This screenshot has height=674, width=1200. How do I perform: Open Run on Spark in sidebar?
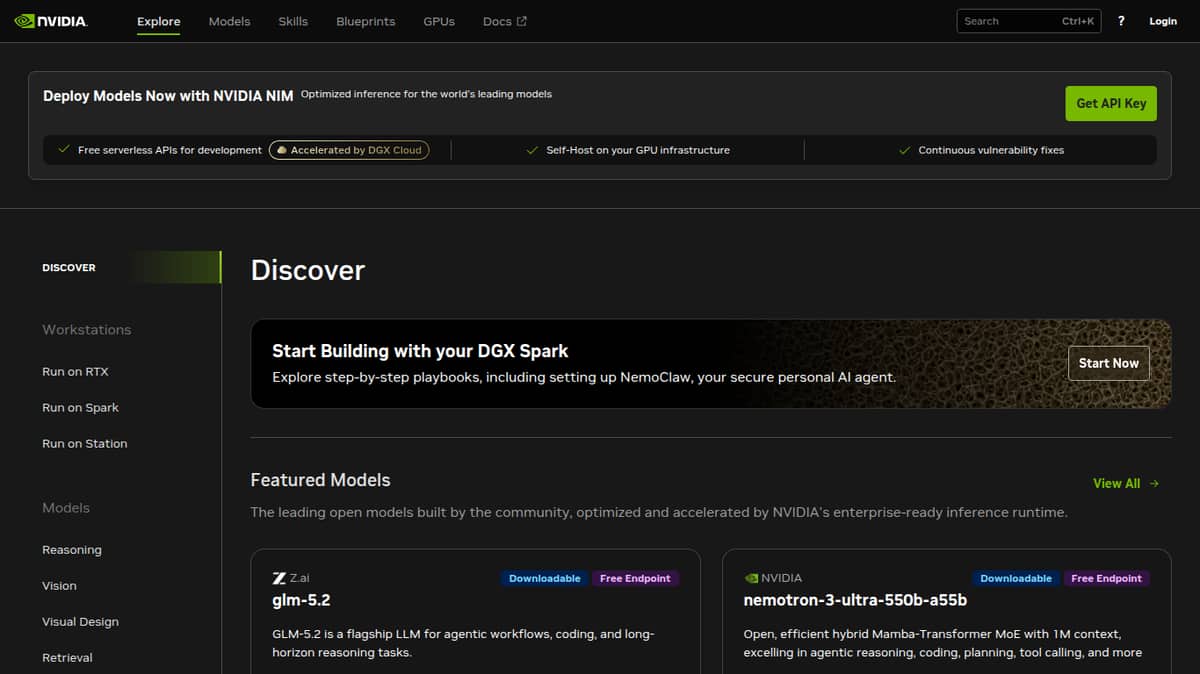(80, 408)
